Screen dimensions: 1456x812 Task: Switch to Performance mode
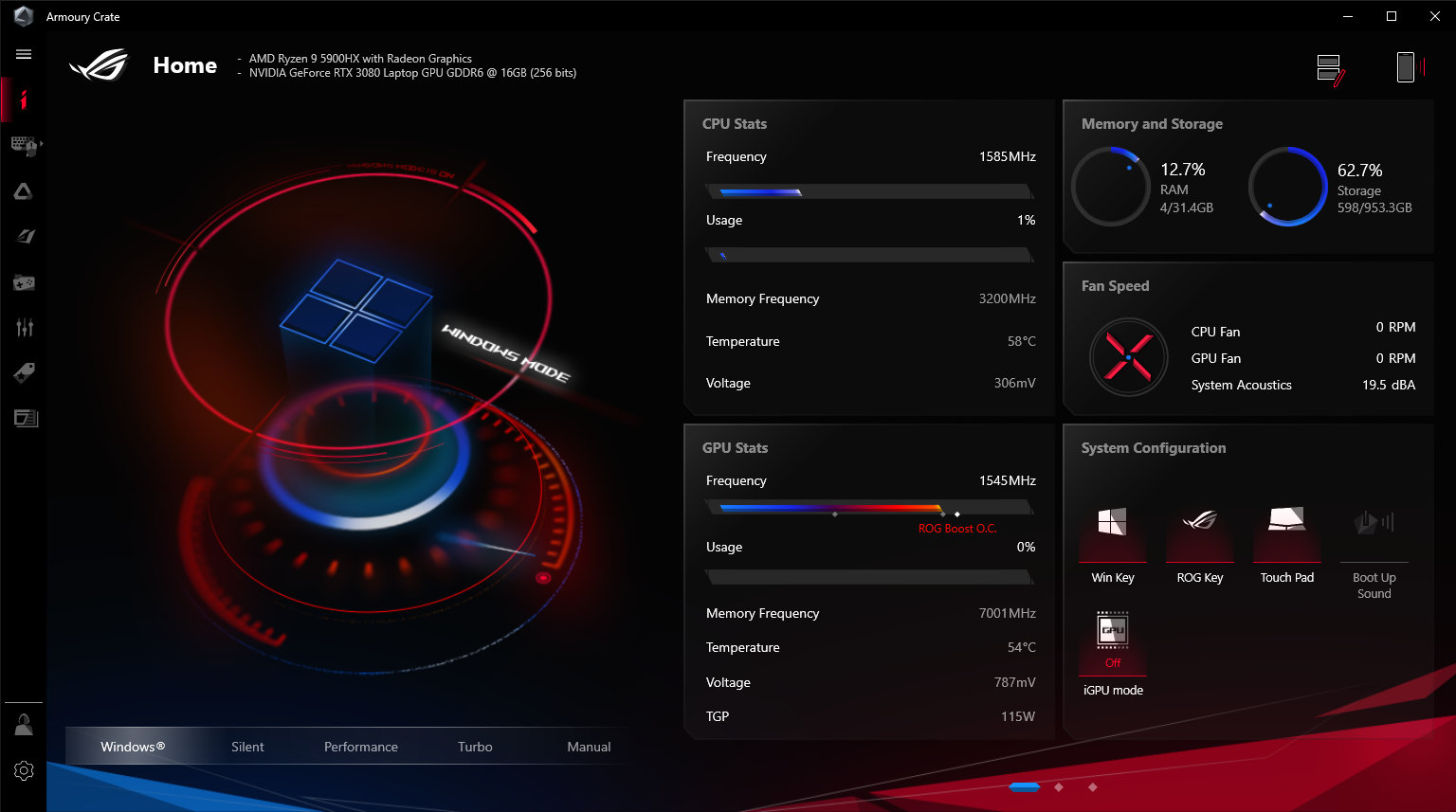point(361,747)
